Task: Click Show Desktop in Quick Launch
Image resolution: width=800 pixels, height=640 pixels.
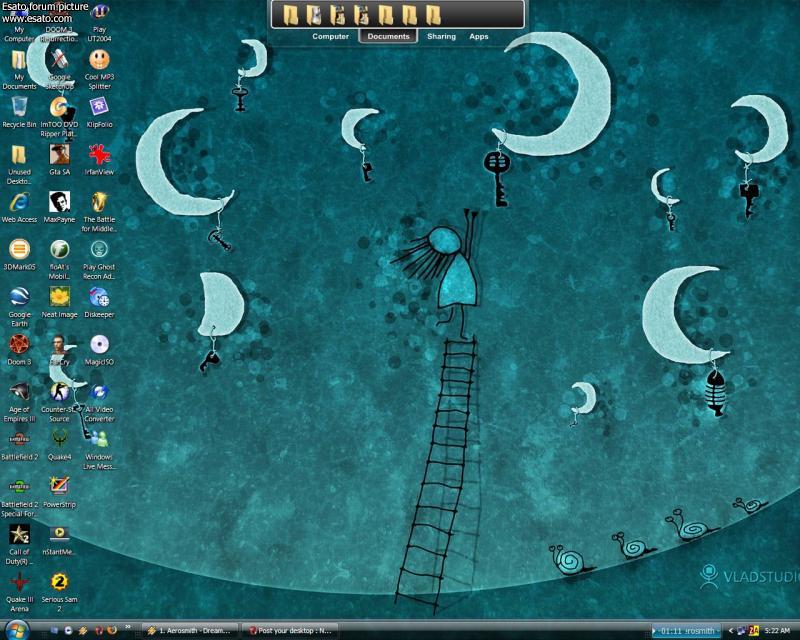Action: tap(54, 631)
